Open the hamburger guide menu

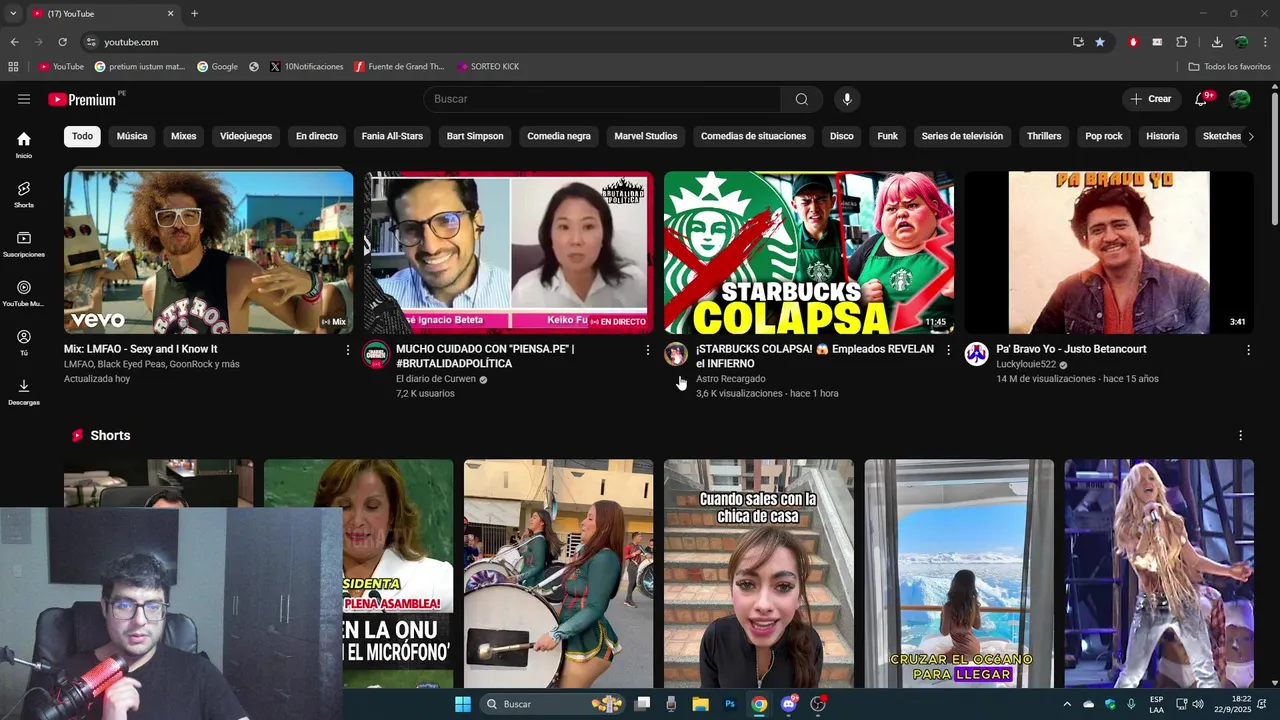click(24, 99)
